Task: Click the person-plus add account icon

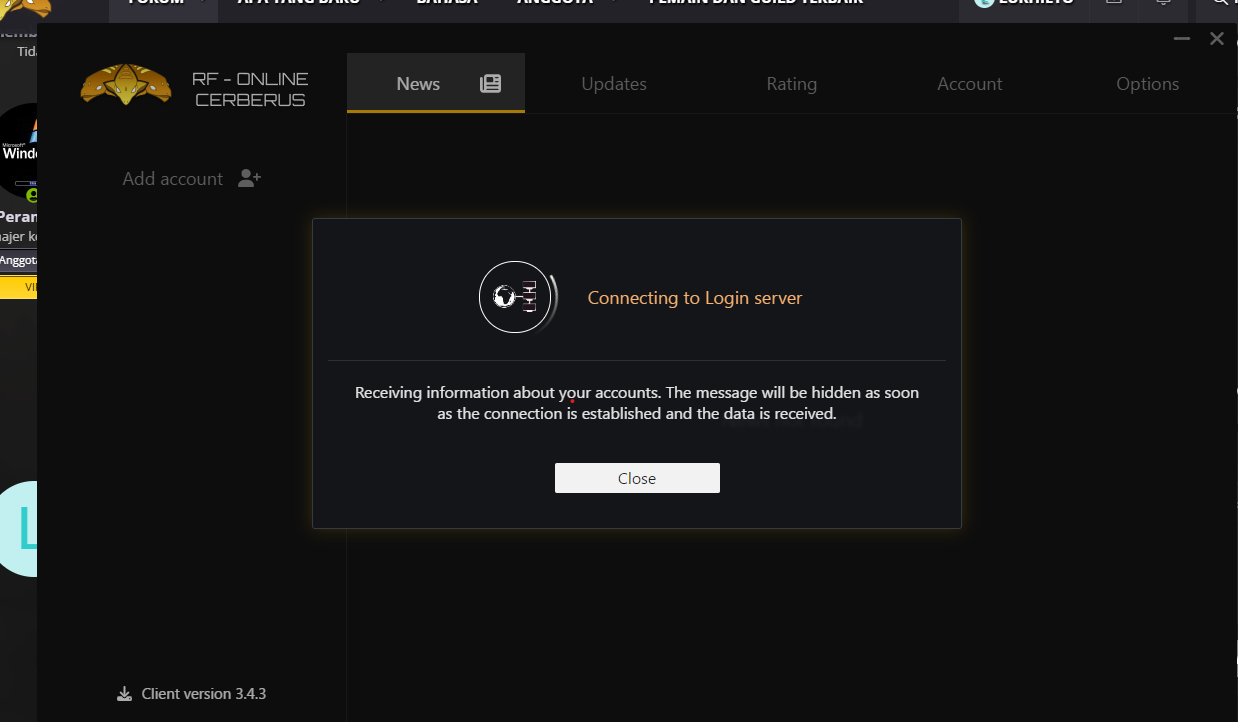Action: pos(249,179)
